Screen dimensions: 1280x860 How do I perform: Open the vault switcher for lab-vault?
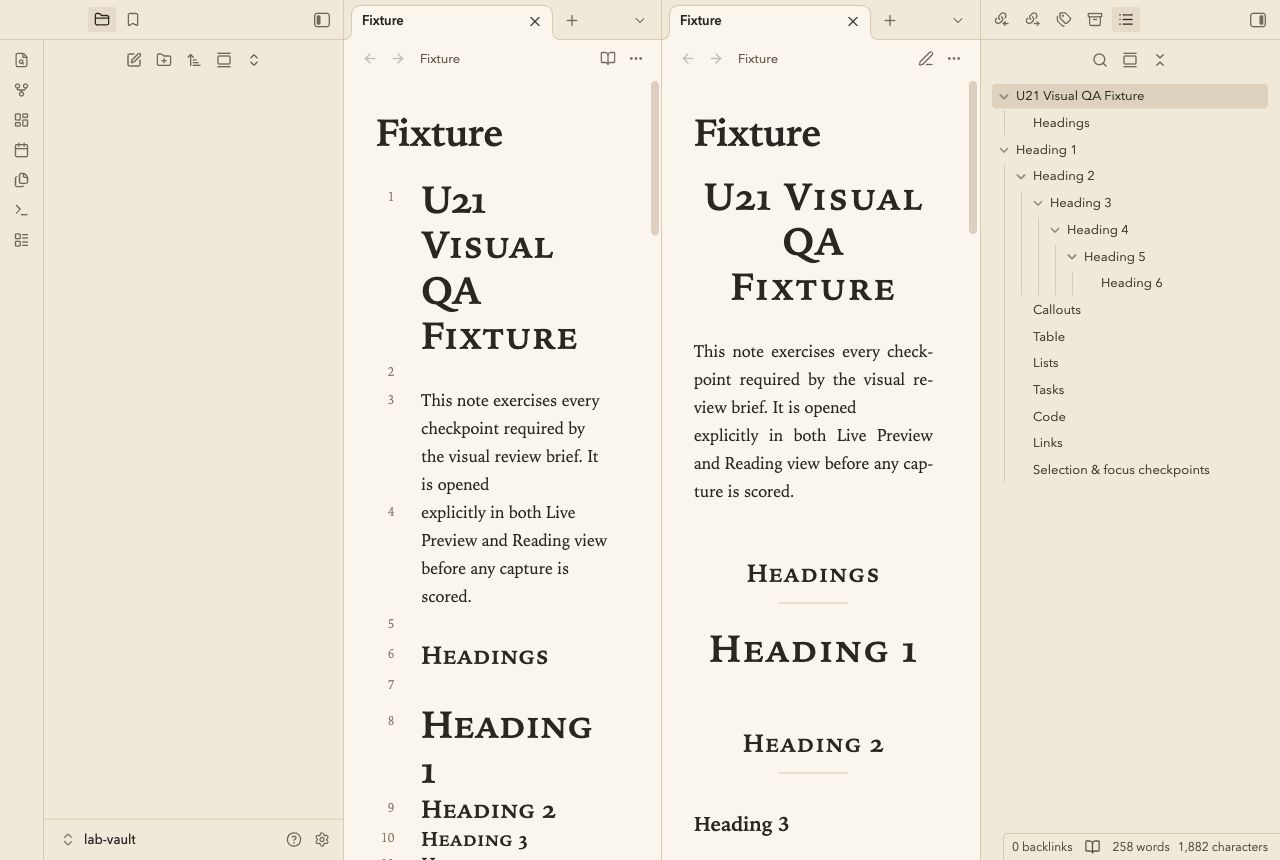pyautogui.click(x=100, y=840)
